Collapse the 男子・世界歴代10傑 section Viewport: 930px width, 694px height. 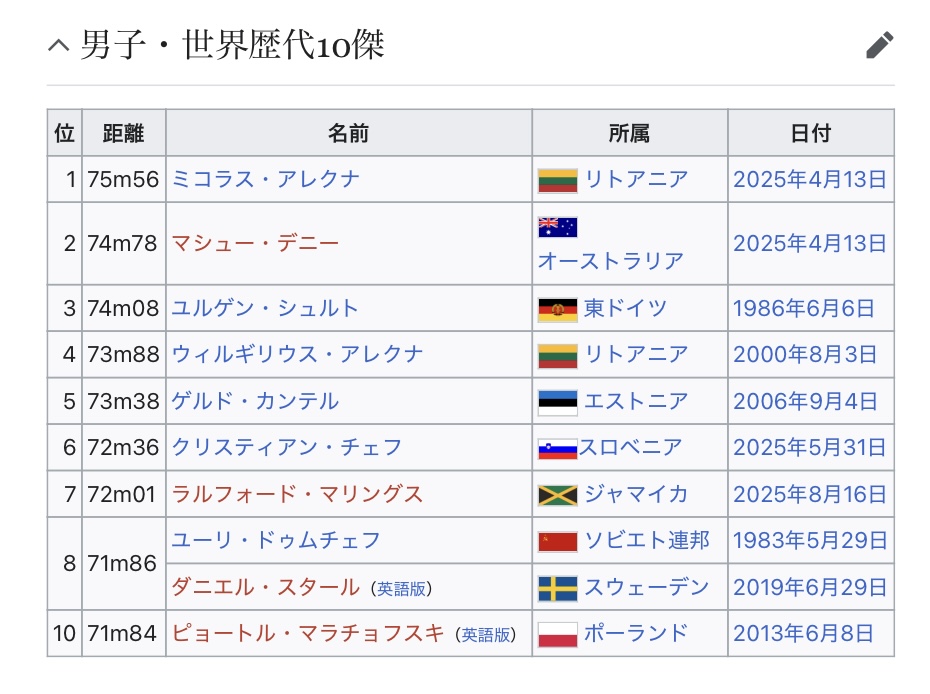pyautogui.click(x=59, y=45)
